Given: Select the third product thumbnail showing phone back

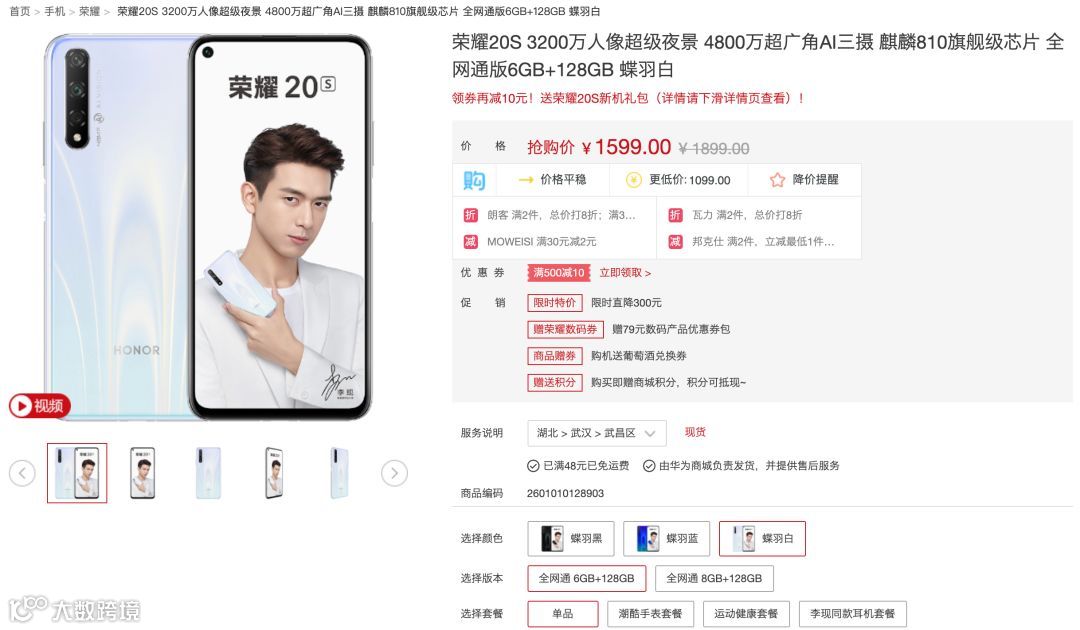Looking at the screenshot, I should point(208,473).
